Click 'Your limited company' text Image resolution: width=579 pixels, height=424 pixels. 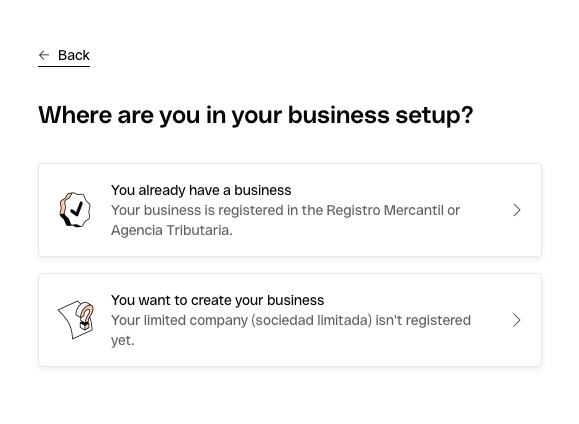click(179, 320)
